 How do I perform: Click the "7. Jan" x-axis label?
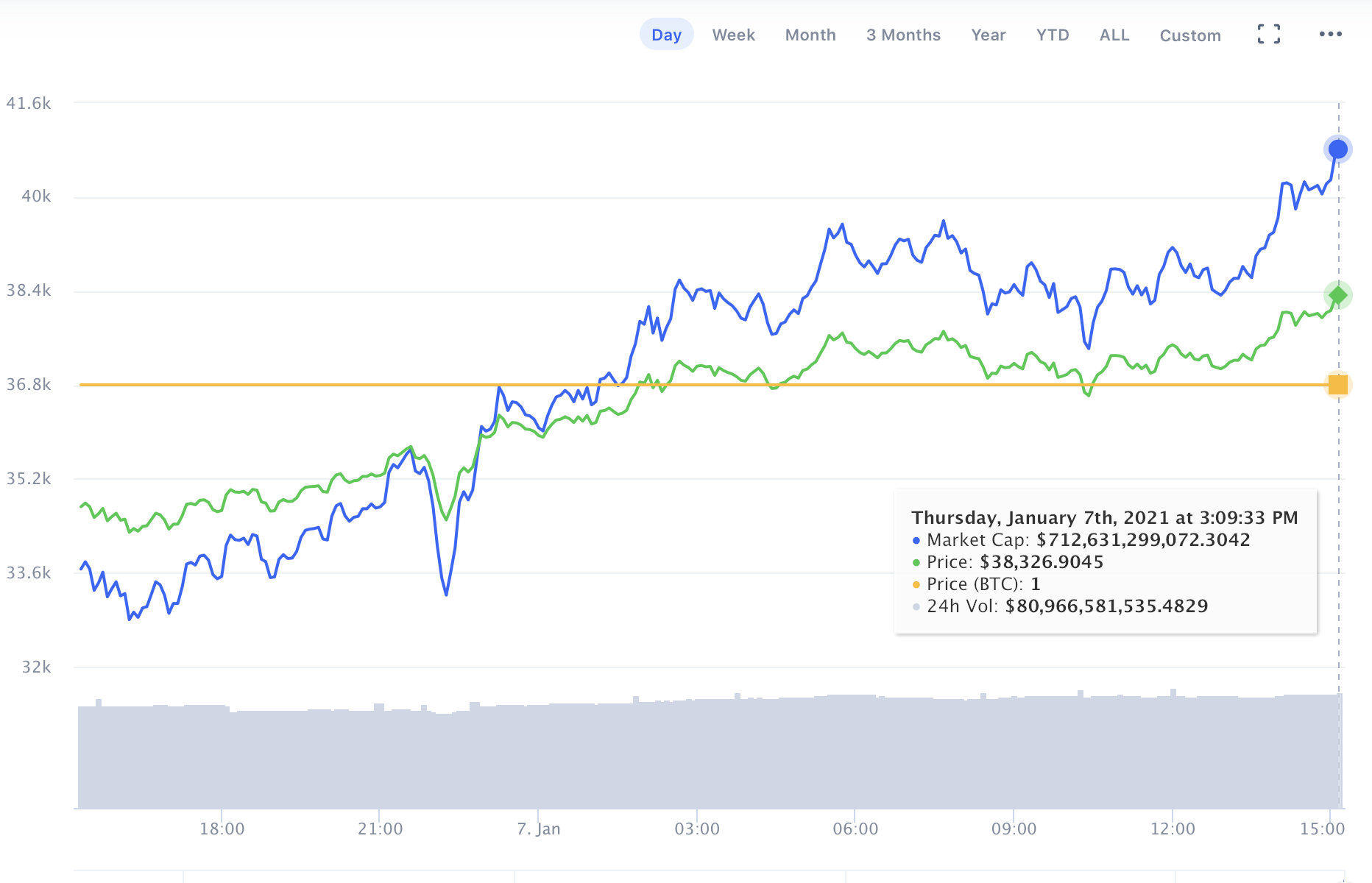pos(538,829)
